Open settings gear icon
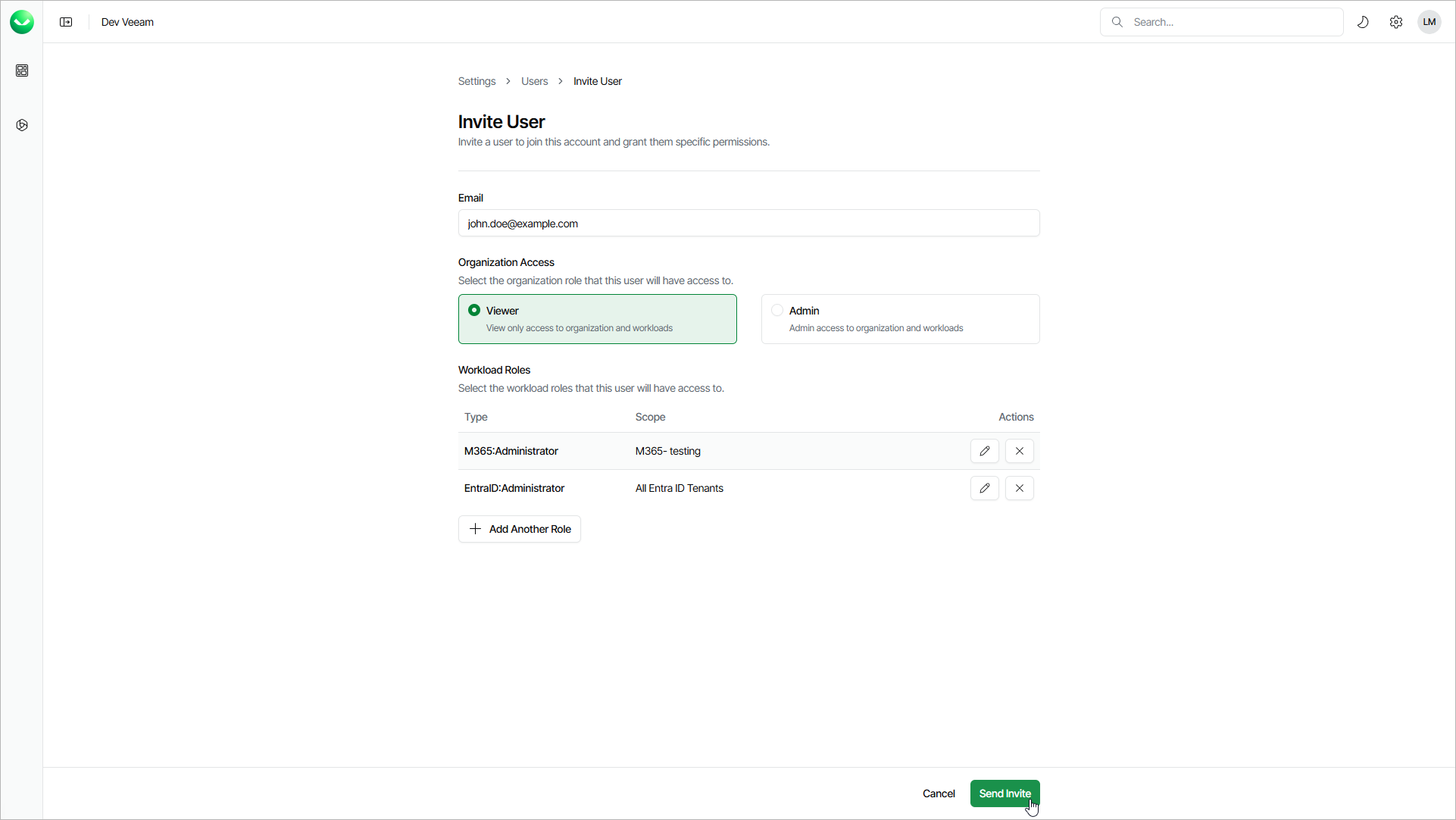This screenshot has width=1456, height=820. coord(1396,22)
